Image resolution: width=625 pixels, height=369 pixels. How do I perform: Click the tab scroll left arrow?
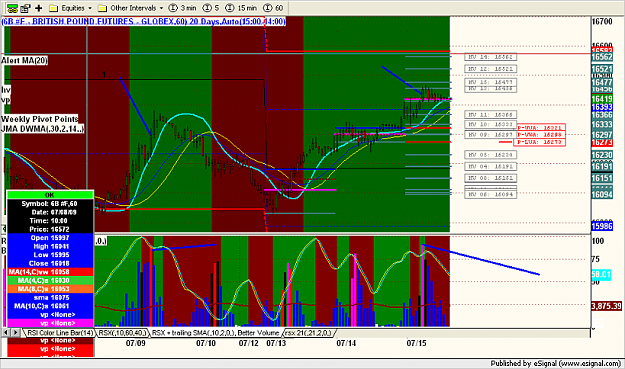pyautogui.click(x=6, y=332)
